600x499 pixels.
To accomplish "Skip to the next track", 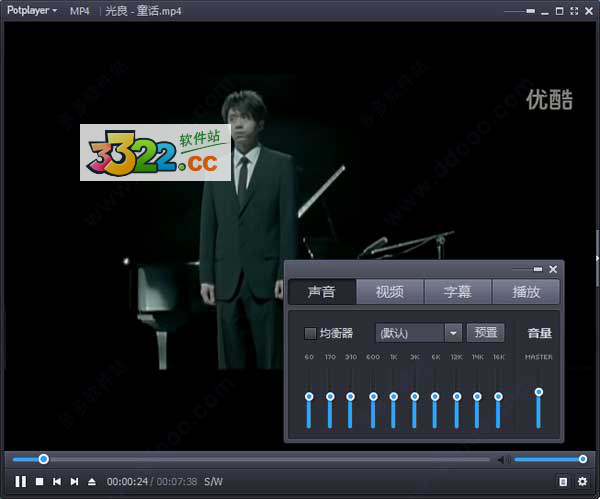I will [x=74, y=481].
